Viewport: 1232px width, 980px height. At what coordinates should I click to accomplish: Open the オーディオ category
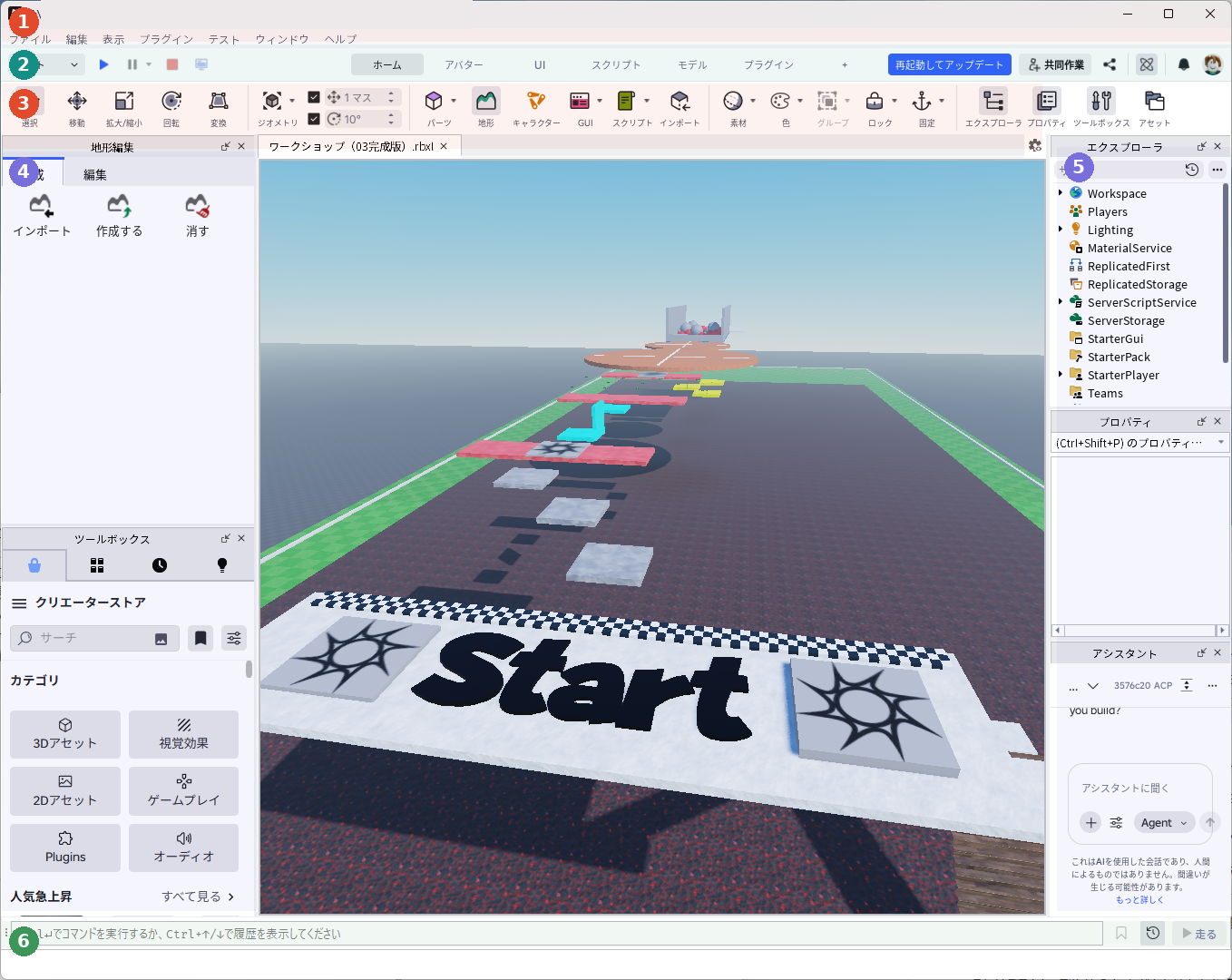pyautogui.click(x=184, y=848)
